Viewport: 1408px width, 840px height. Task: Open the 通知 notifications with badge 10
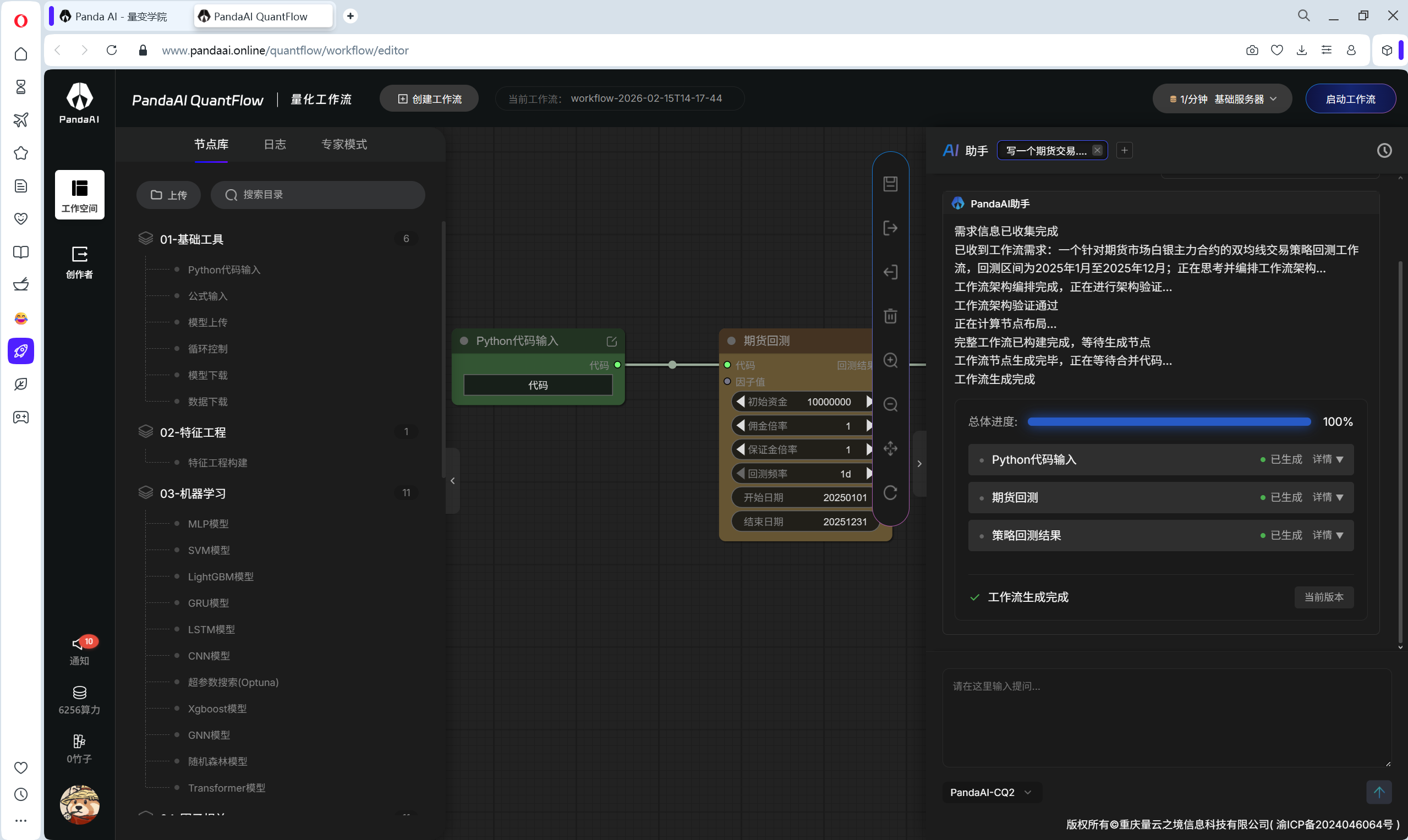pos(79,651)
